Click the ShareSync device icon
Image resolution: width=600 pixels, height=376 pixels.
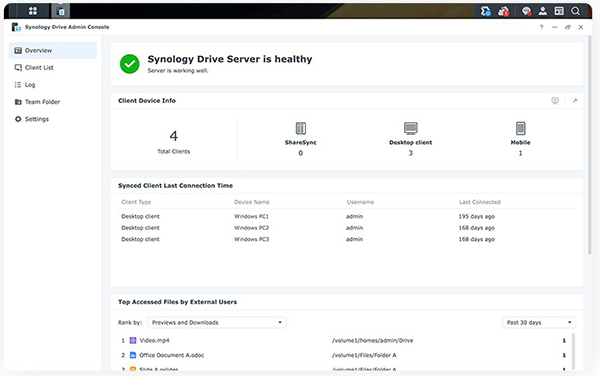point(301,128)
